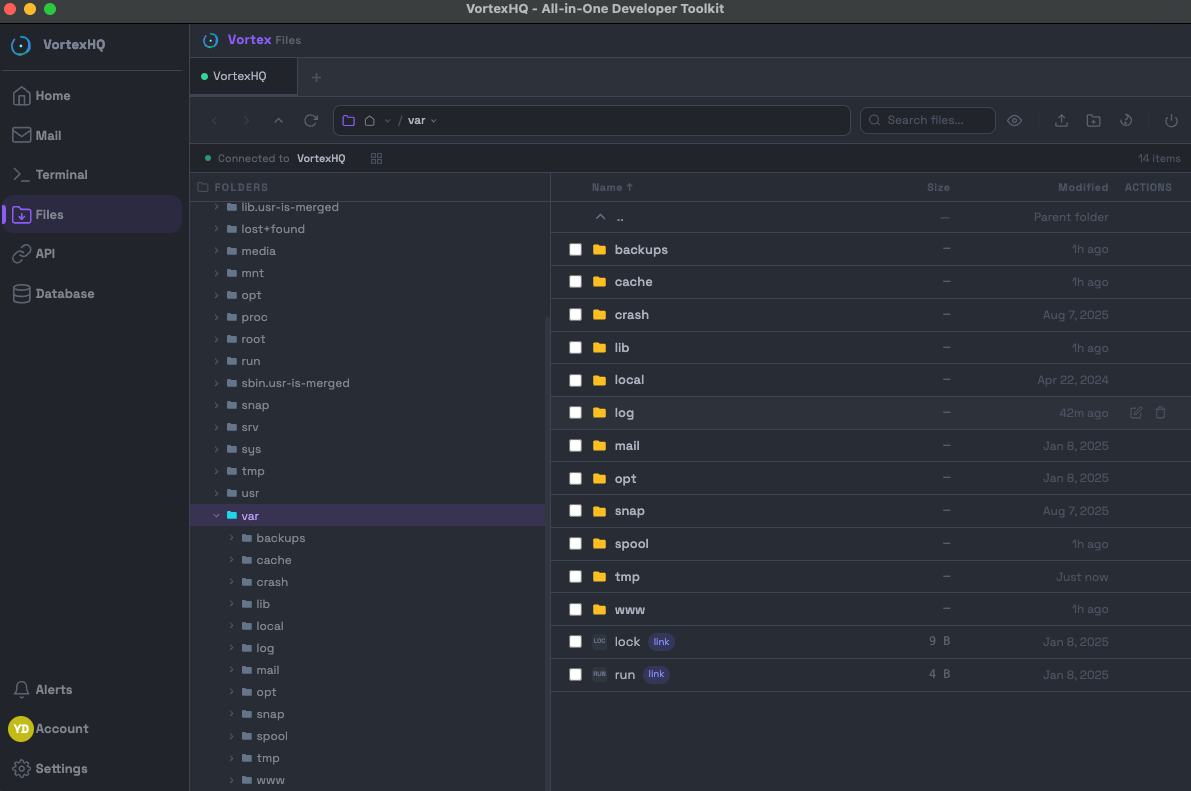This screenshot has height=791, width=1191.
Task: Click the link badge next to lock
Action: (661, 641)
